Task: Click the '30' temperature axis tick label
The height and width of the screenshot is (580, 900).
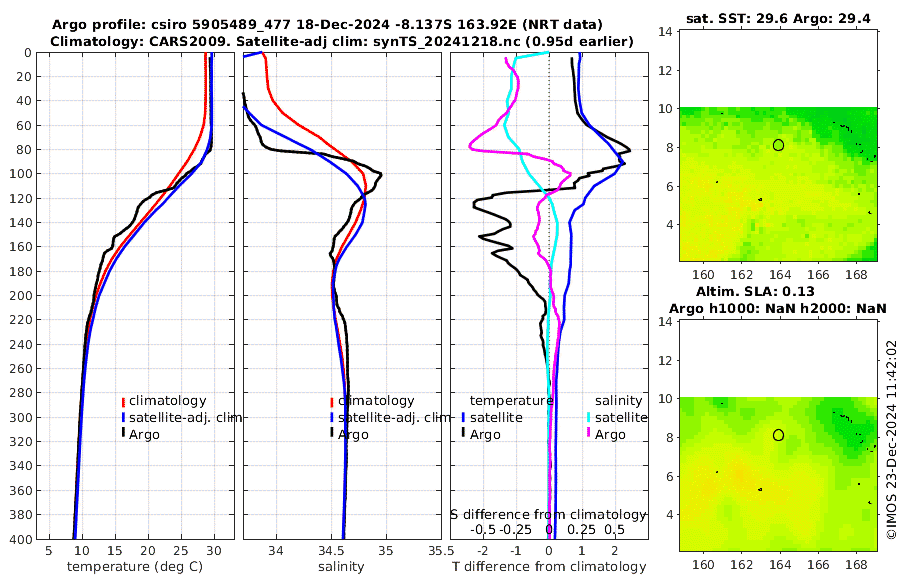Action: click(x=214, y=550)
